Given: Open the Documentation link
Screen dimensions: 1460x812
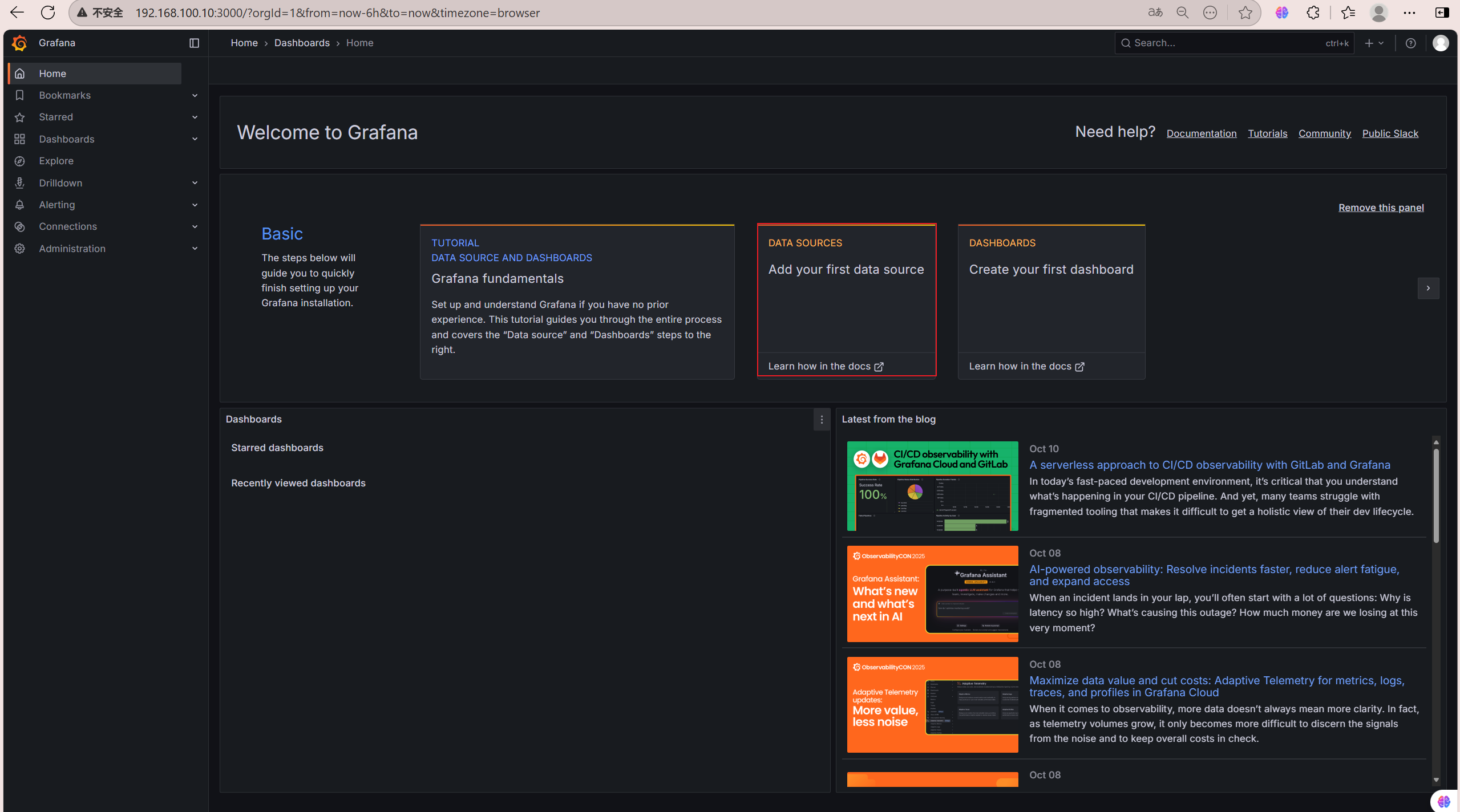Looking at the screenshot, I should click(1202, 133).
